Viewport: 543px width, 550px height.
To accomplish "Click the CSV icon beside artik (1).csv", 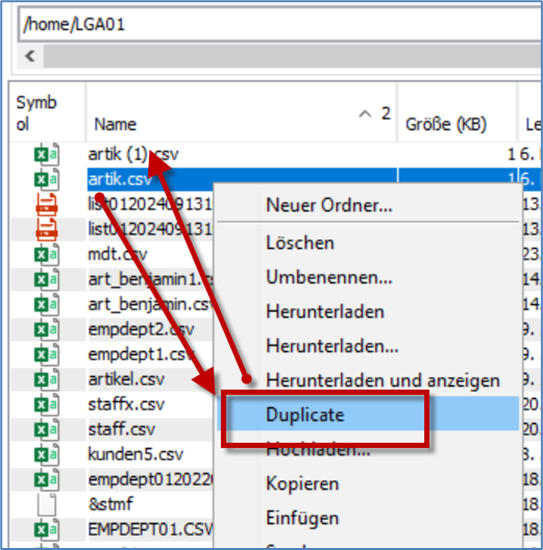I will pos(47,155).
